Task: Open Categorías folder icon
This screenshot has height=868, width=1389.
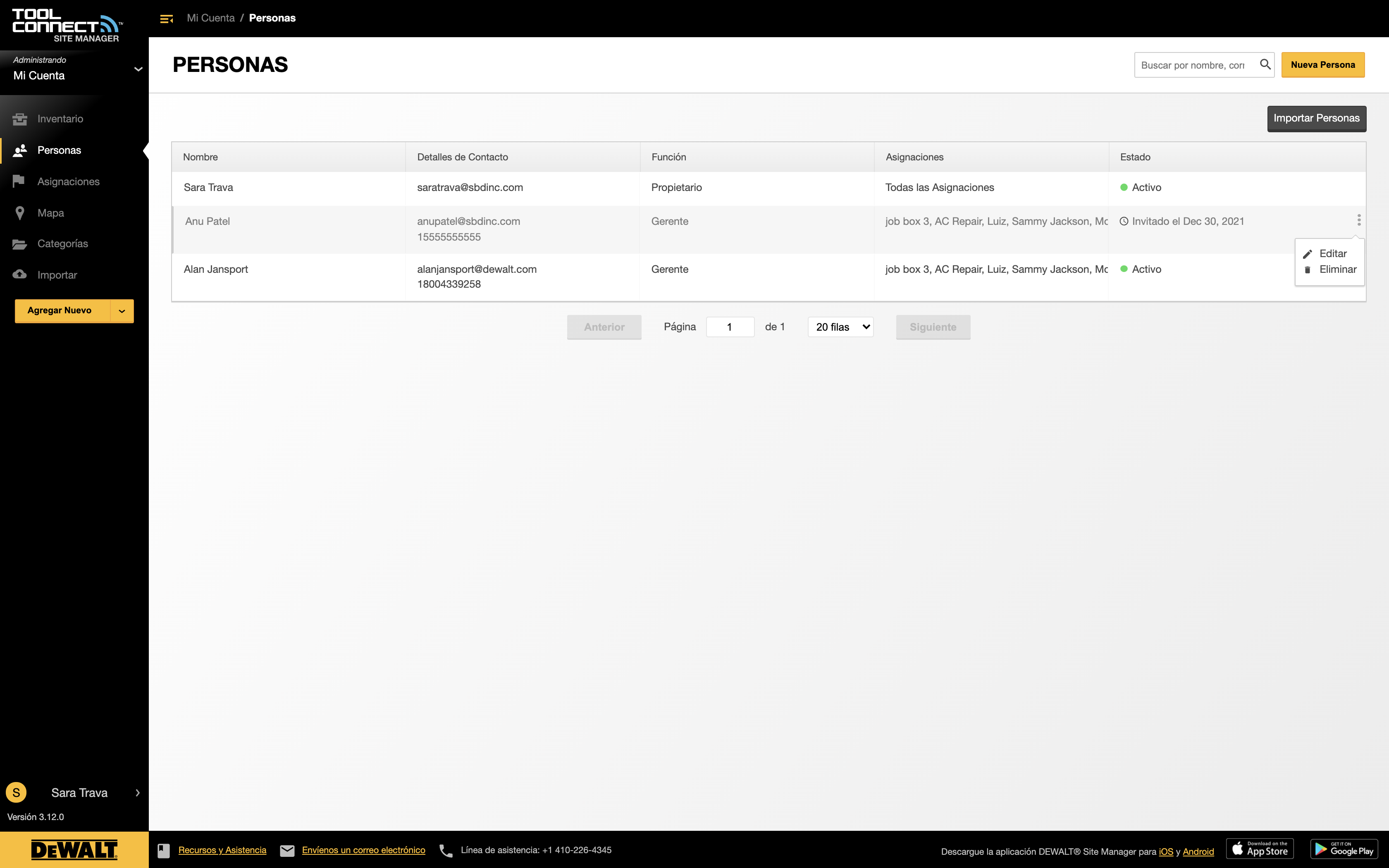Action: coord(19,244)
